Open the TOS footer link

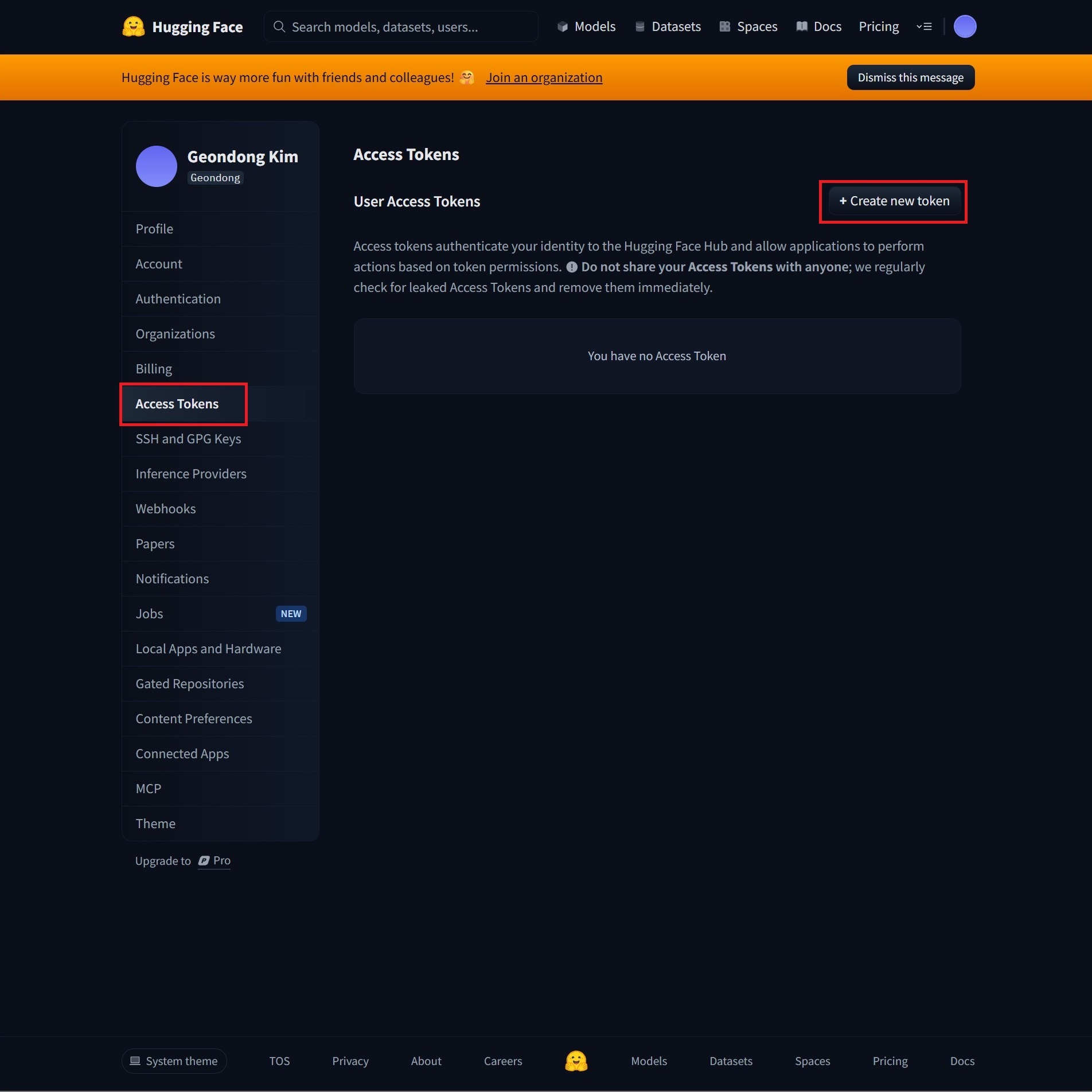279,1061
